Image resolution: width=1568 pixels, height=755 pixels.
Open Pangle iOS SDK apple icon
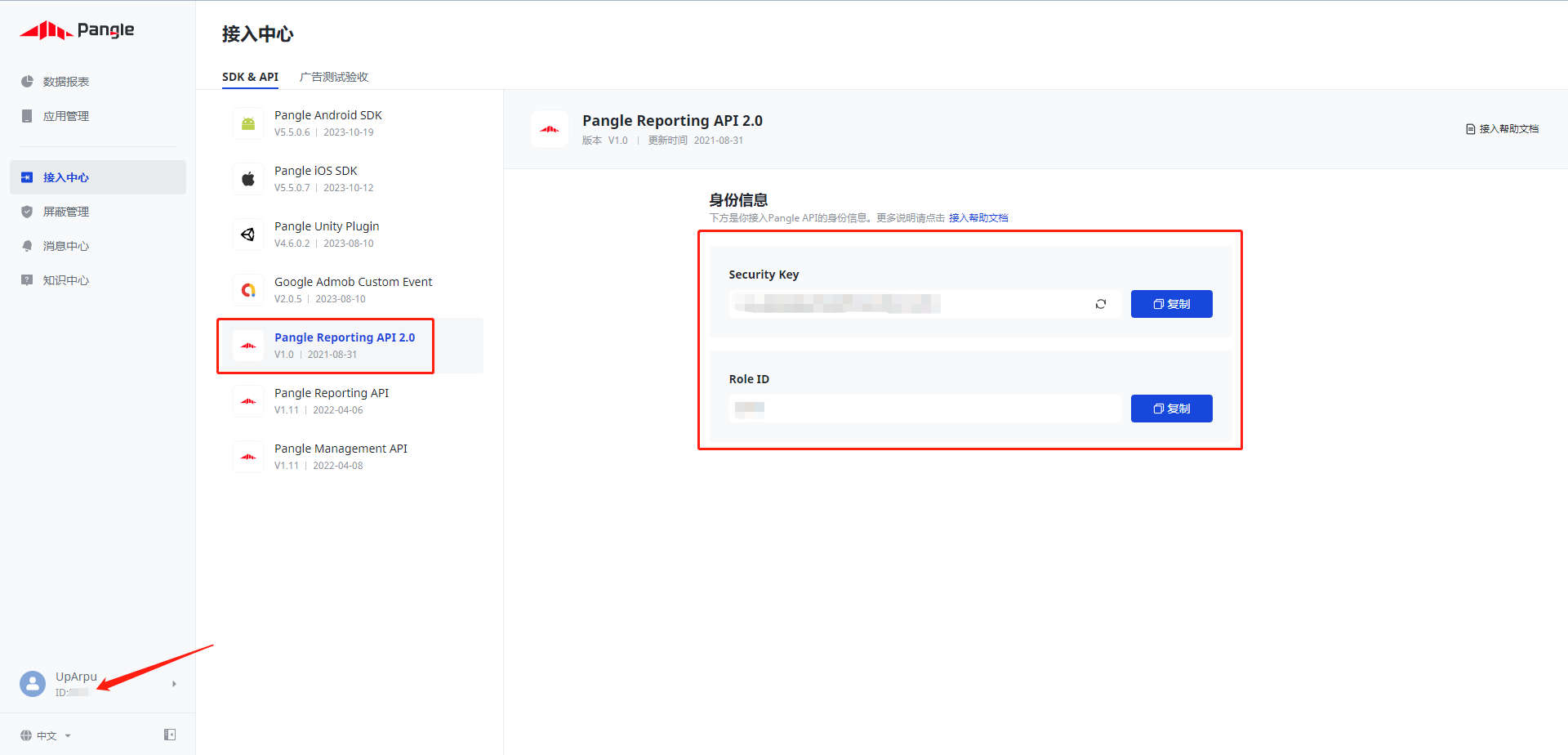click(248, 179)
